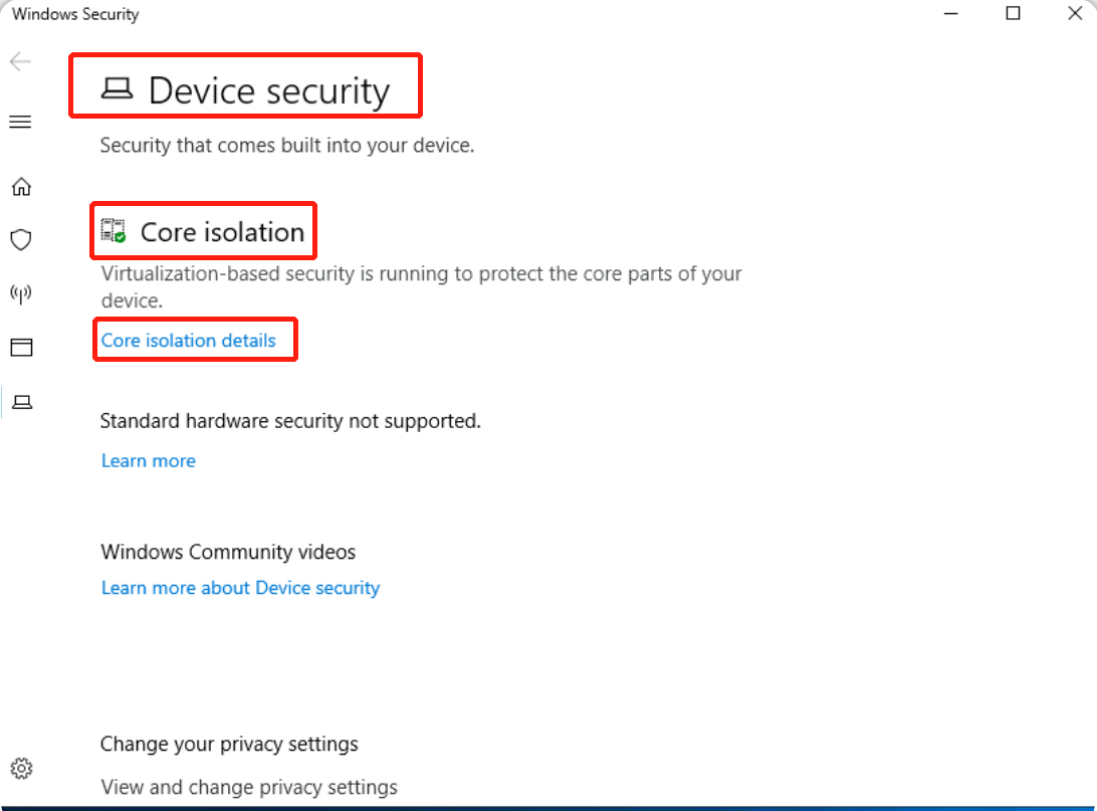Open App & browser control window icon
This screenshot has height=811, width=1097.
21,347
